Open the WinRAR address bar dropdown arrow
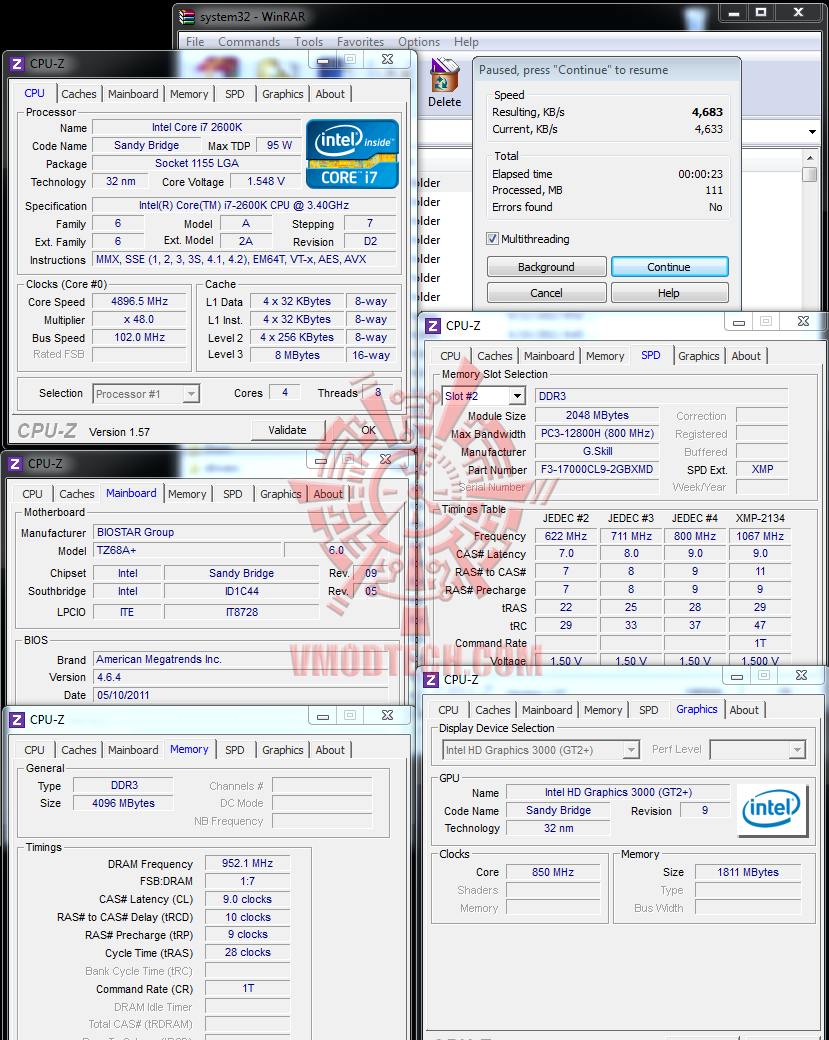This screenshot has height=1040, width=829. tap(812, 131)
